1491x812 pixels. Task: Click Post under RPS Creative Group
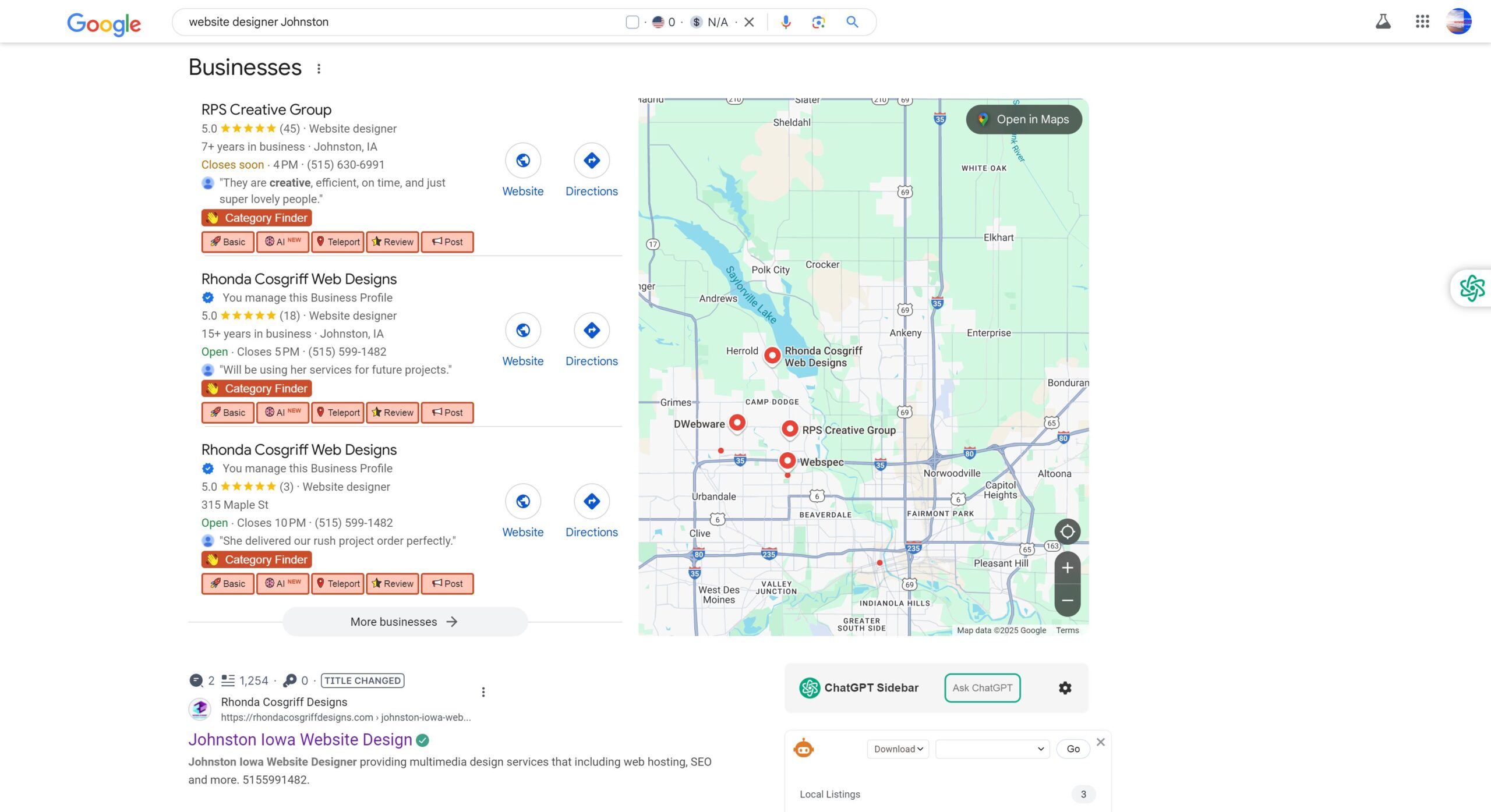click(x=447, y=242)
